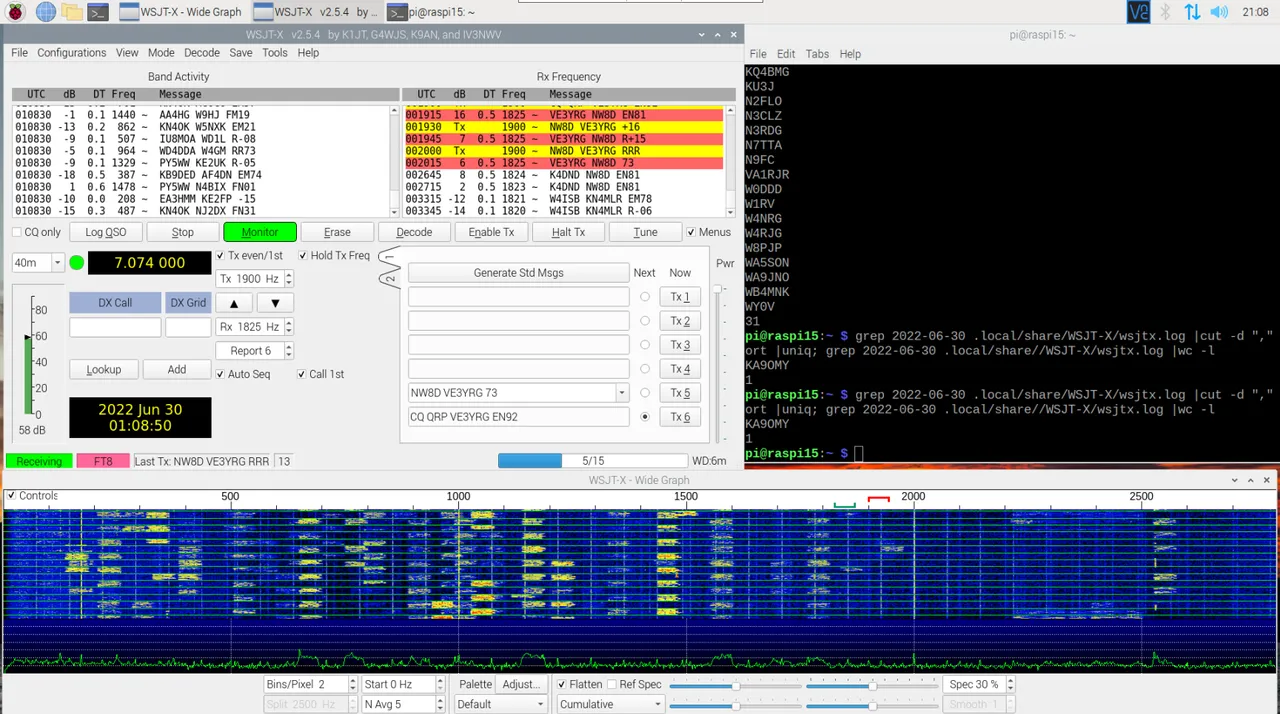Uncheck Tx even/1st
This screenshot has height=714, width=1280.
point(220,256)
